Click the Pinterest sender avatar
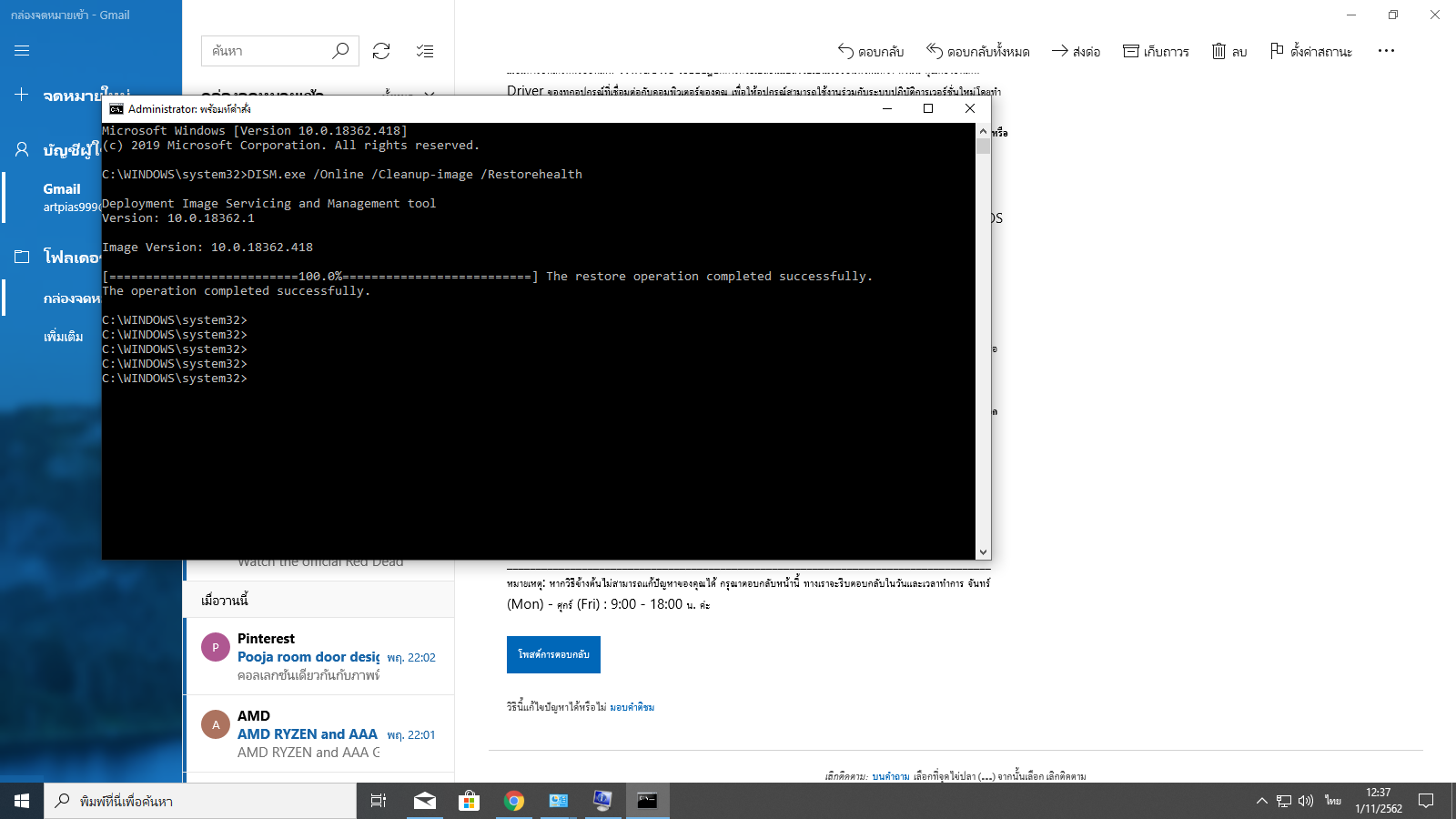 coord(216,647)
